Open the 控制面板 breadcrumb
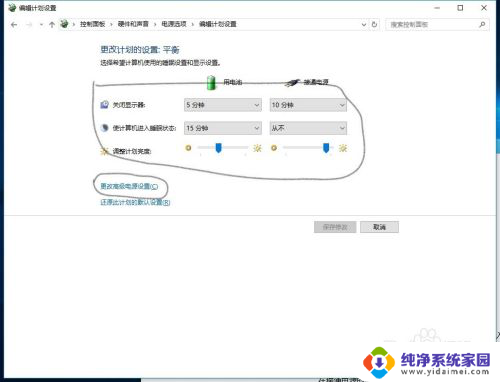Viewport: 500px width, 382px height. [x=92, y=24]
